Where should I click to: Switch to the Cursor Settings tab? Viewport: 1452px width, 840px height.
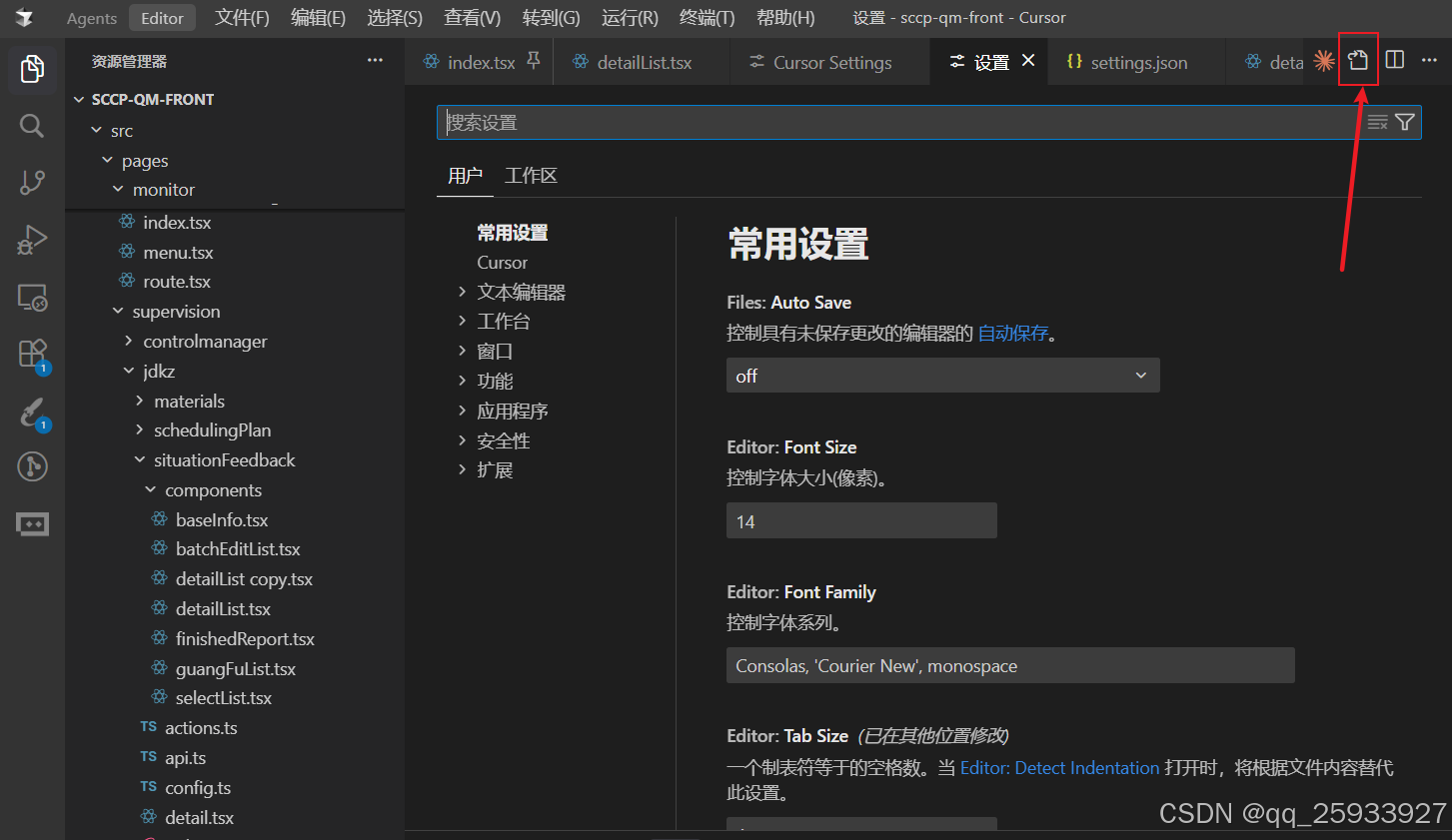tap(831, 62)
